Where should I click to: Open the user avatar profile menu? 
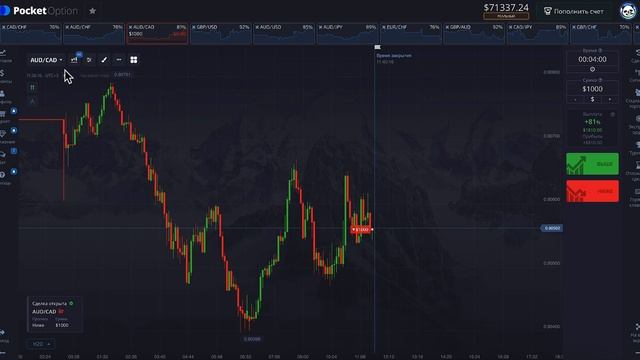point(628,11)
